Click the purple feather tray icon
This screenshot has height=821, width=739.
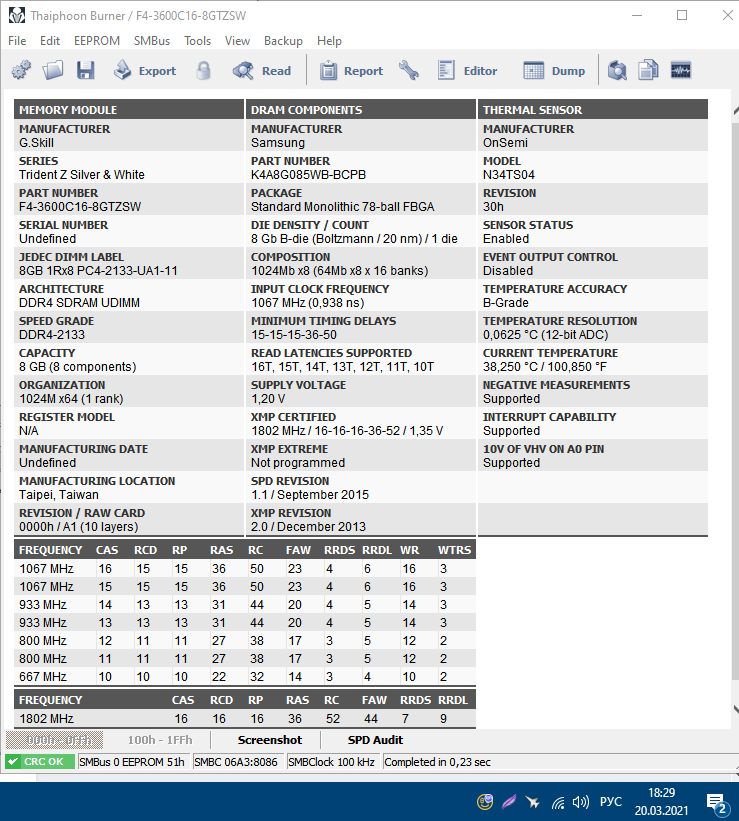[x=509, y=802]
